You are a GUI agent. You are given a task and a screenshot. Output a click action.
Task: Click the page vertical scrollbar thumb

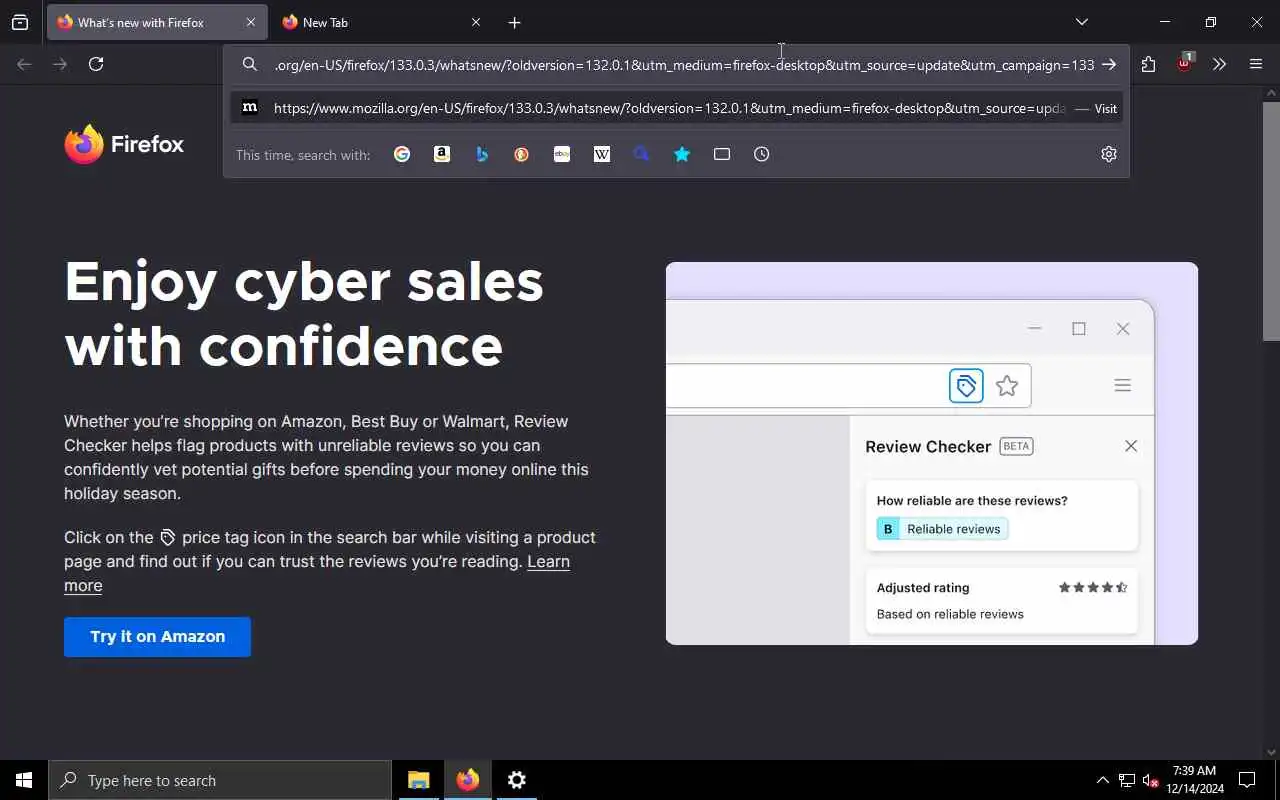(x=1271, y=220)
